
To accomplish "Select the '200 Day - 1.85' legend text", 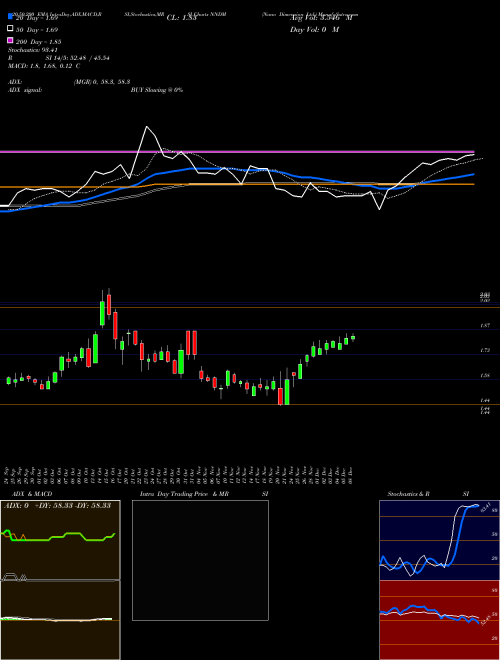I will point(38,42).
